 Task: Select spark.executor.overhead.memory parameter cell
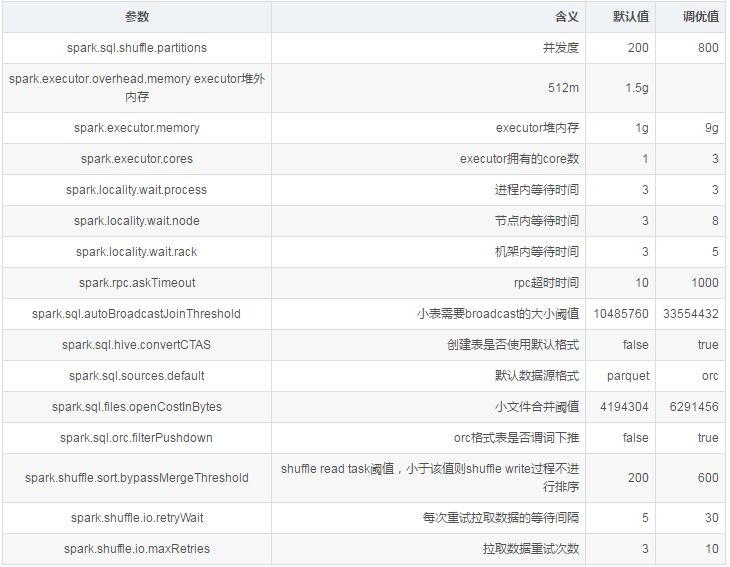point(136,88)
